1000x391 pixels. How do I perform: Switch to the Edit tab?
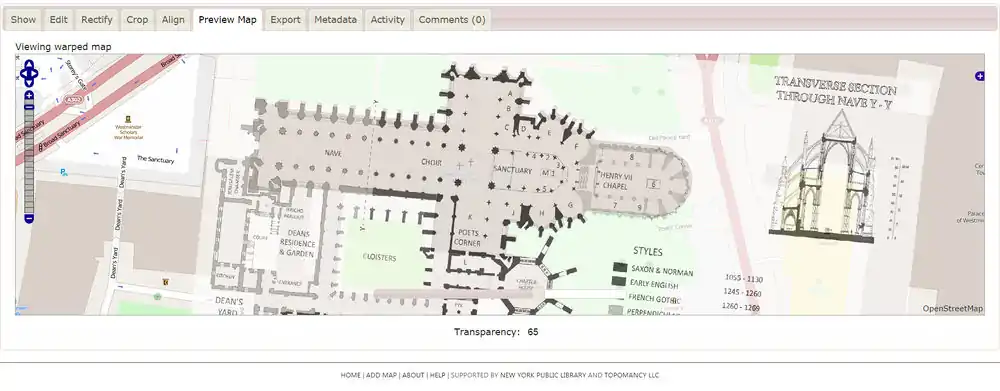click(x=59, y=20)
